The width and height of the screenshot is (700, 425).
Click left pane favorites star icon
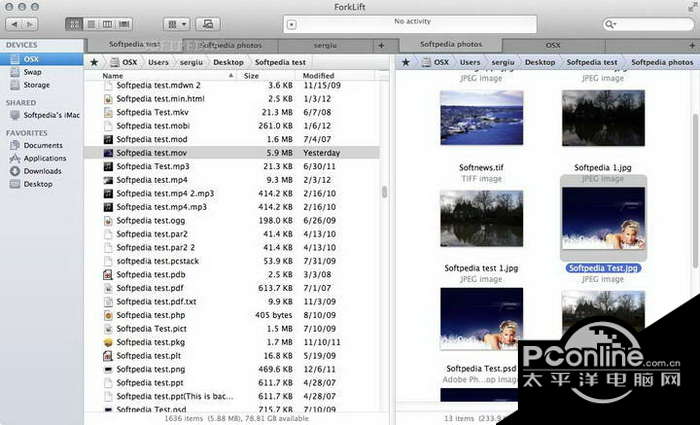[94, 62]
